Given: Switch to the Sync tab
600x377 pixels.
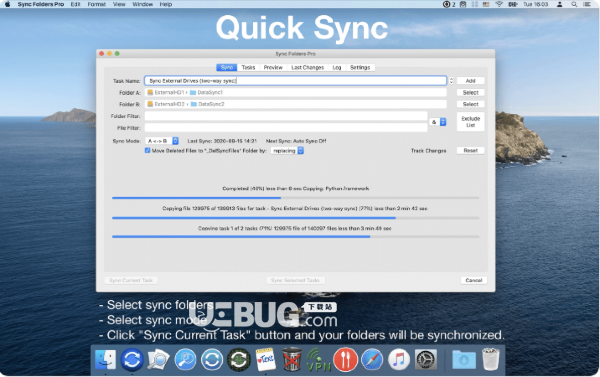Looking at the screenshot, I should point(227,67).
